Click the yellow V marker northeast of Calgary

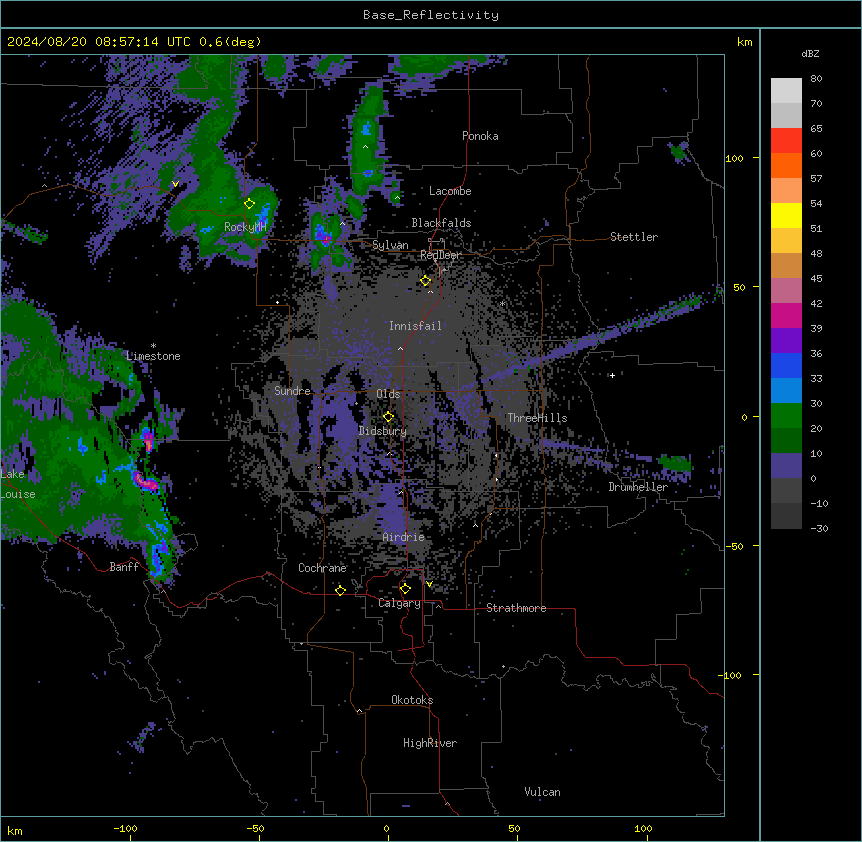click(429, 584)
